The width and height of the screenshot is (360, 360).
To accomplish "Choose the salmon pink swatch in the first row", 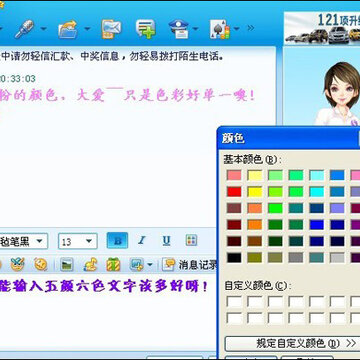I will coord(234,175).
